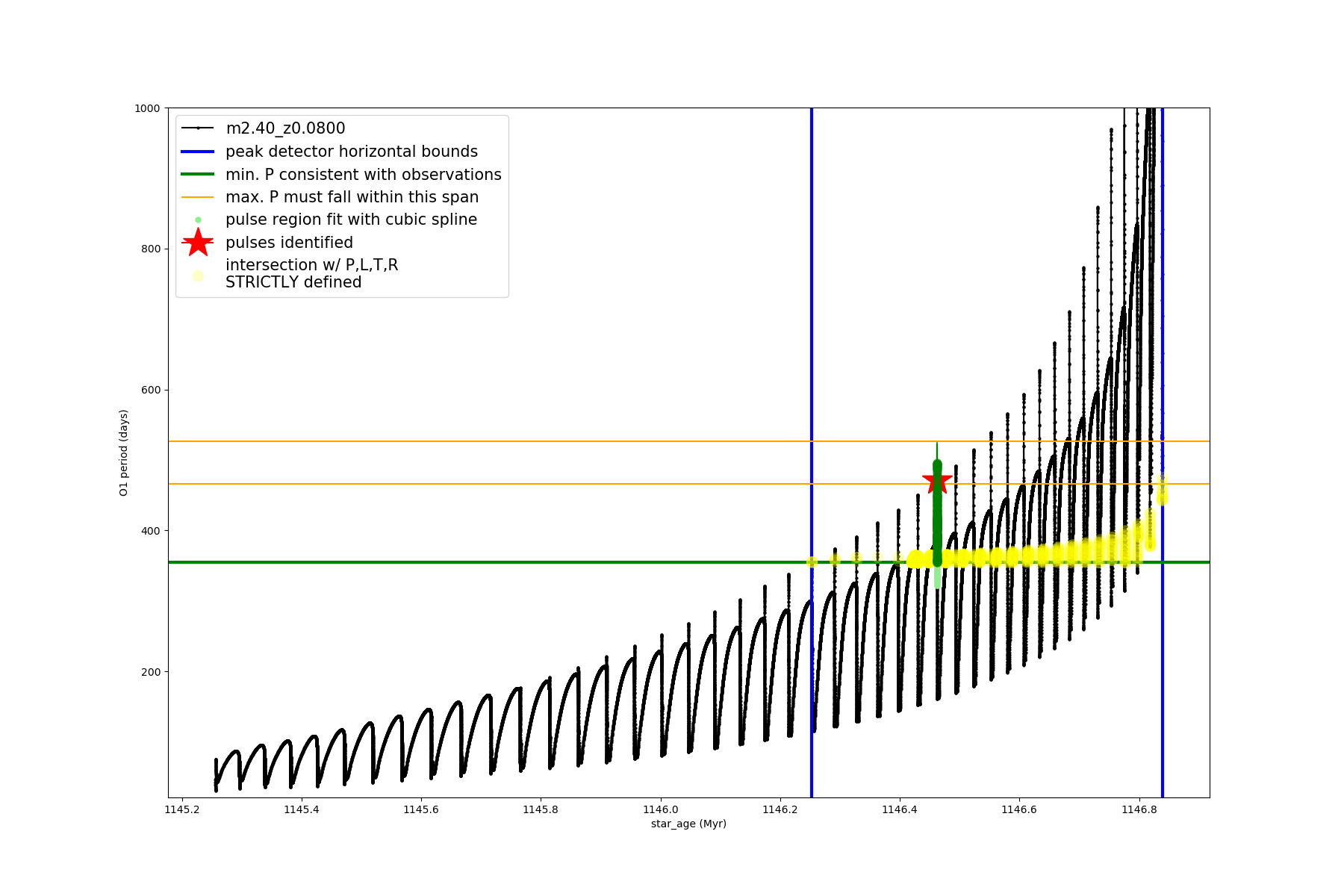1344x896 pixels.
Task: Click the 'pulses identified' legend text
Action: pyautogui.click(x=289, y=243)
